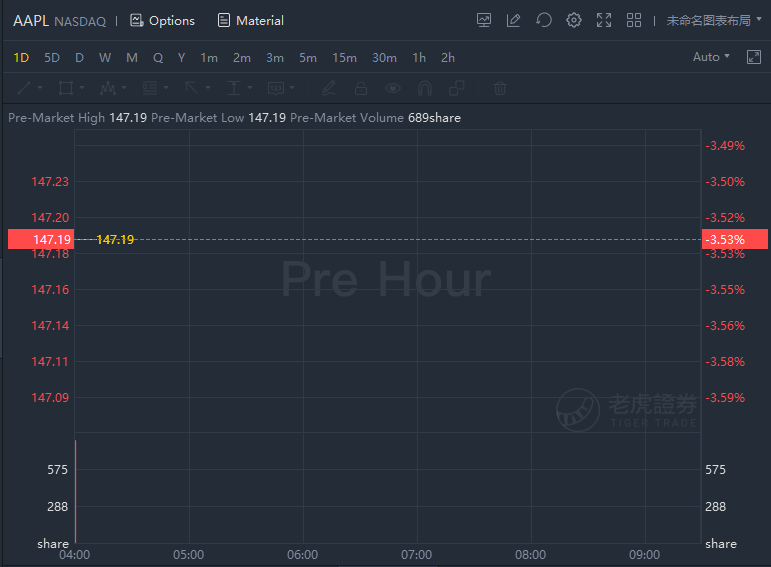Image resolution: width=771 pixels, height=567 pixels.
Task: Switch to 5m interval
Action: 308,58
